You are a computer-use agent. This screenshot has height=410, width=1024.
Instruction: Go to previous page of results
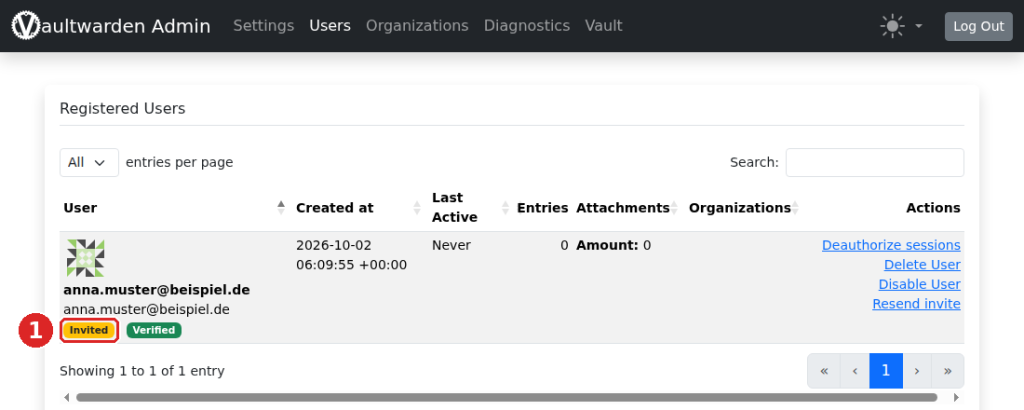coord(855,371)
